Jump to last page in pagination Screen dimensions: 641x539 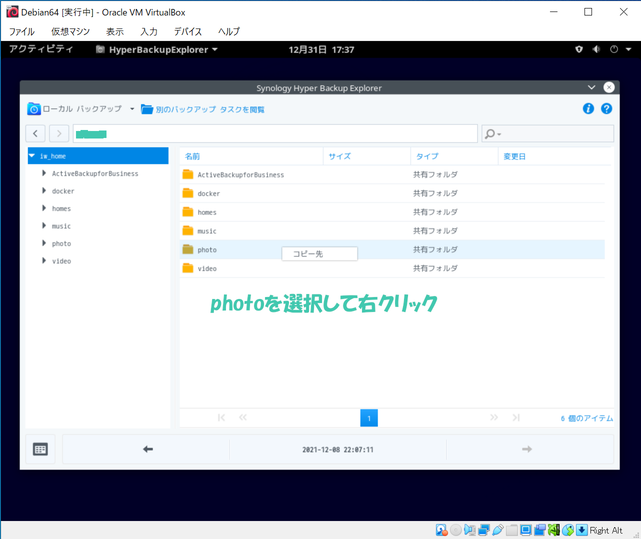(x=516, y=418)
